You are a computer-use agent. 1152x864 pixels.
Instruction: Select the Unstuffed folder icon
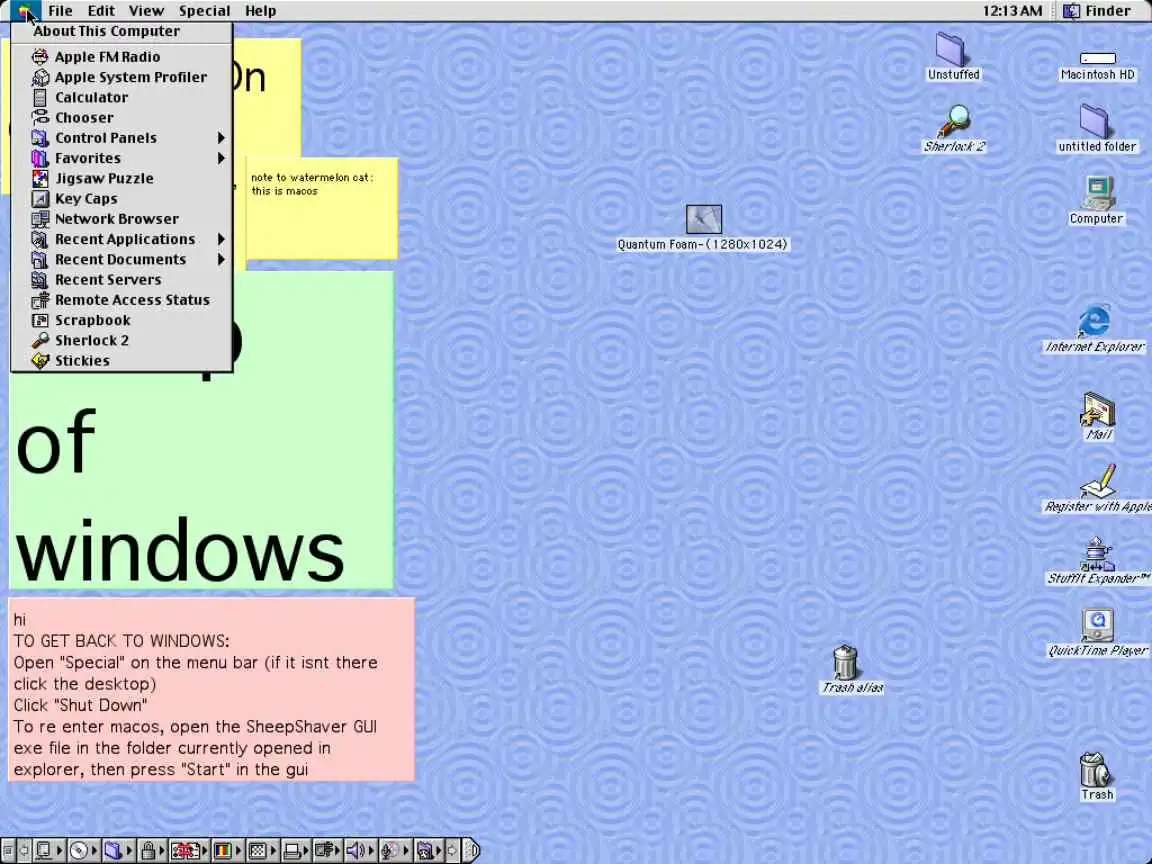[953, 56]
